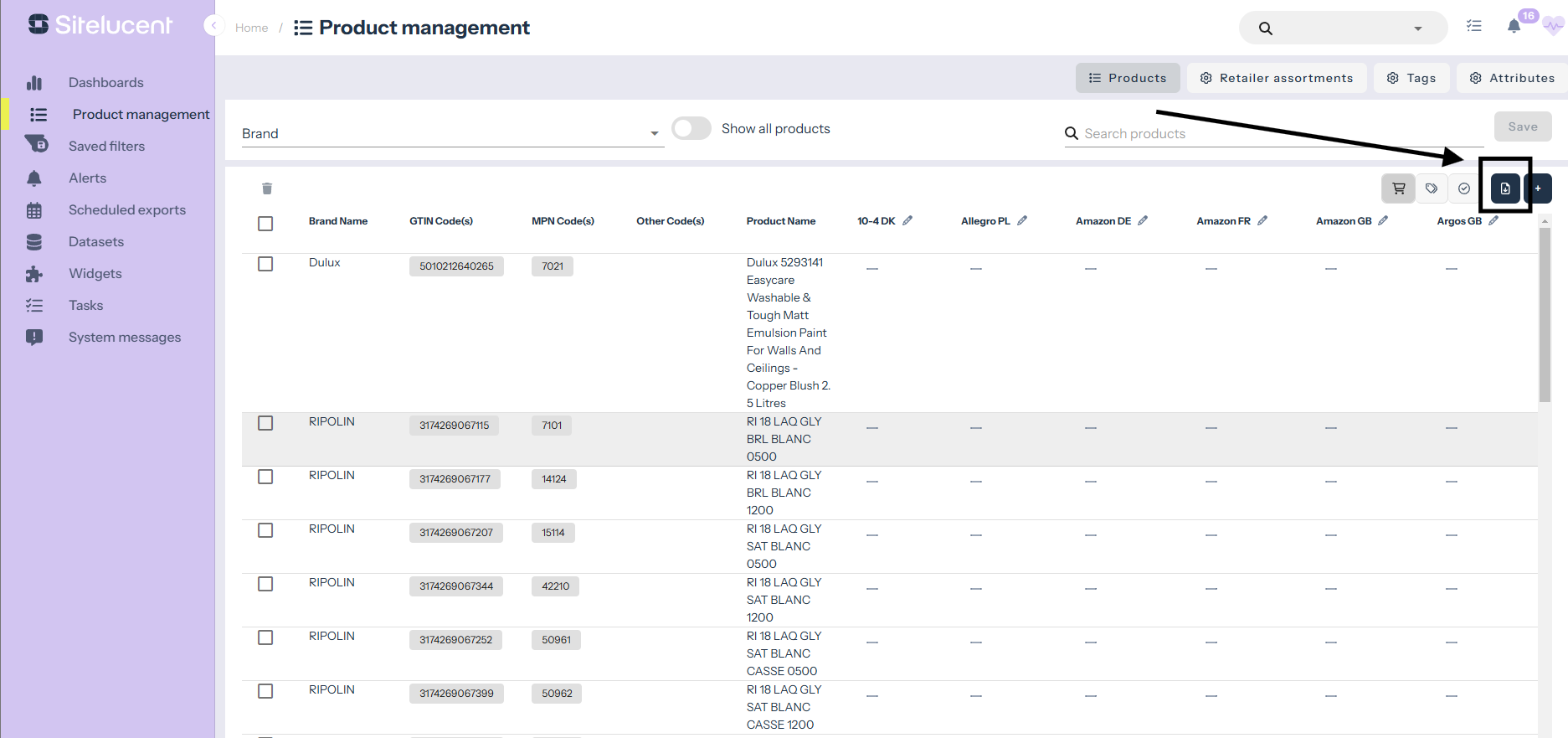The image size is (1568, 738).
Task: Click the trash delete icon
Action: tap(267, 188)
